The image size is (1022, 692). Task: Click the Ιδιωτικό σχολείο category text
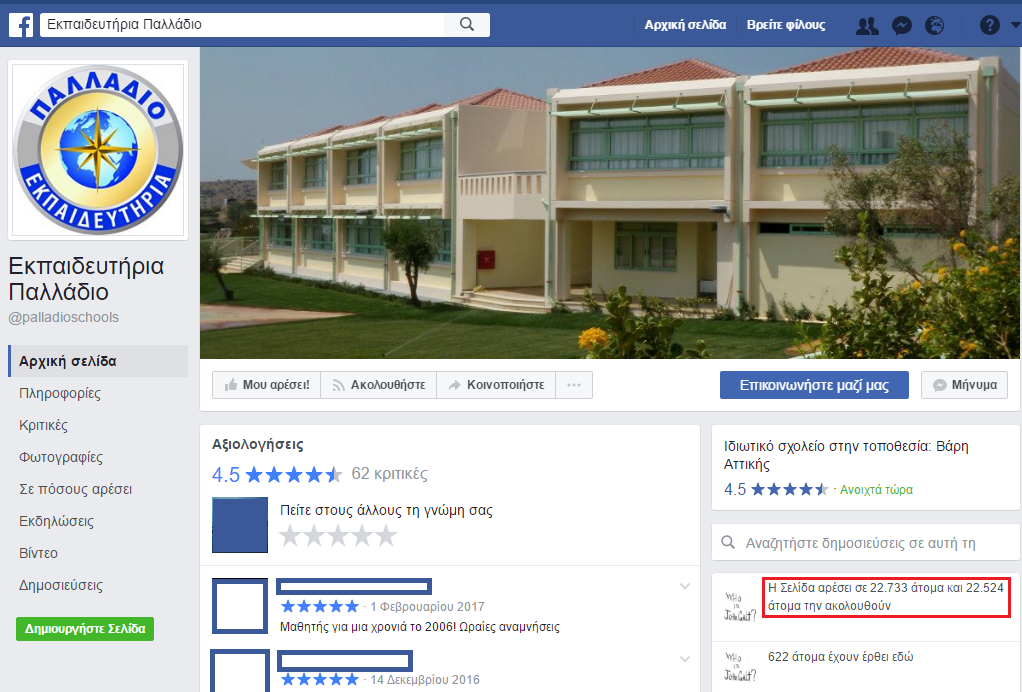846,455
